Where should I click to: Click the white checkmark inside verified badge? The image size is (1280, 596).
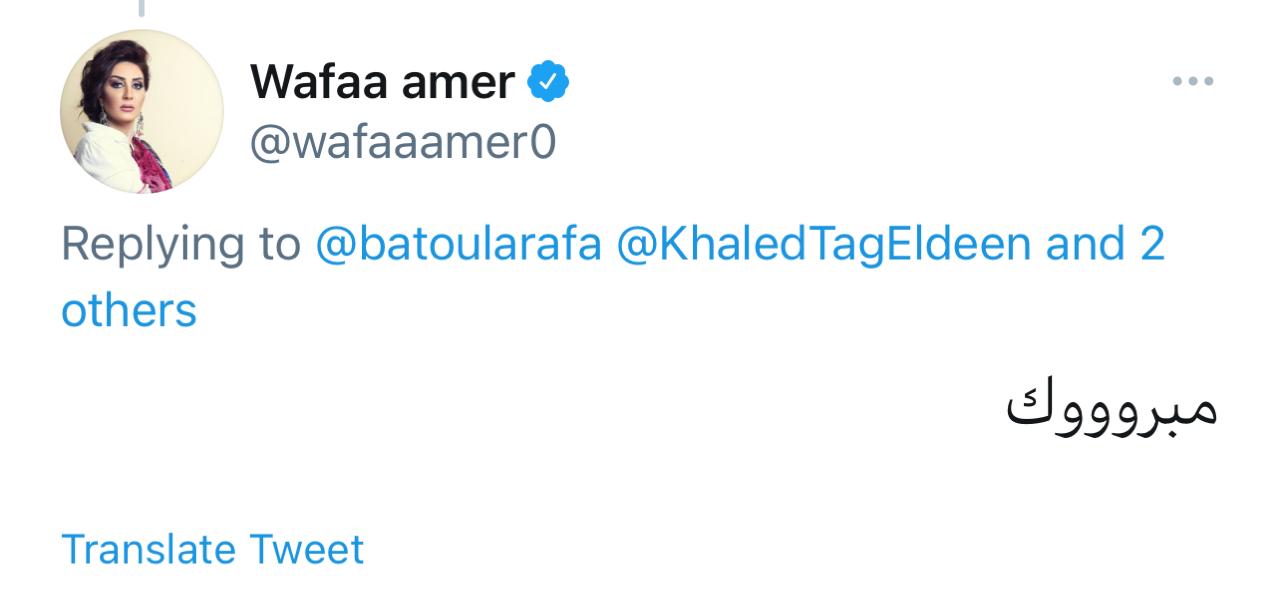point(549,82)
